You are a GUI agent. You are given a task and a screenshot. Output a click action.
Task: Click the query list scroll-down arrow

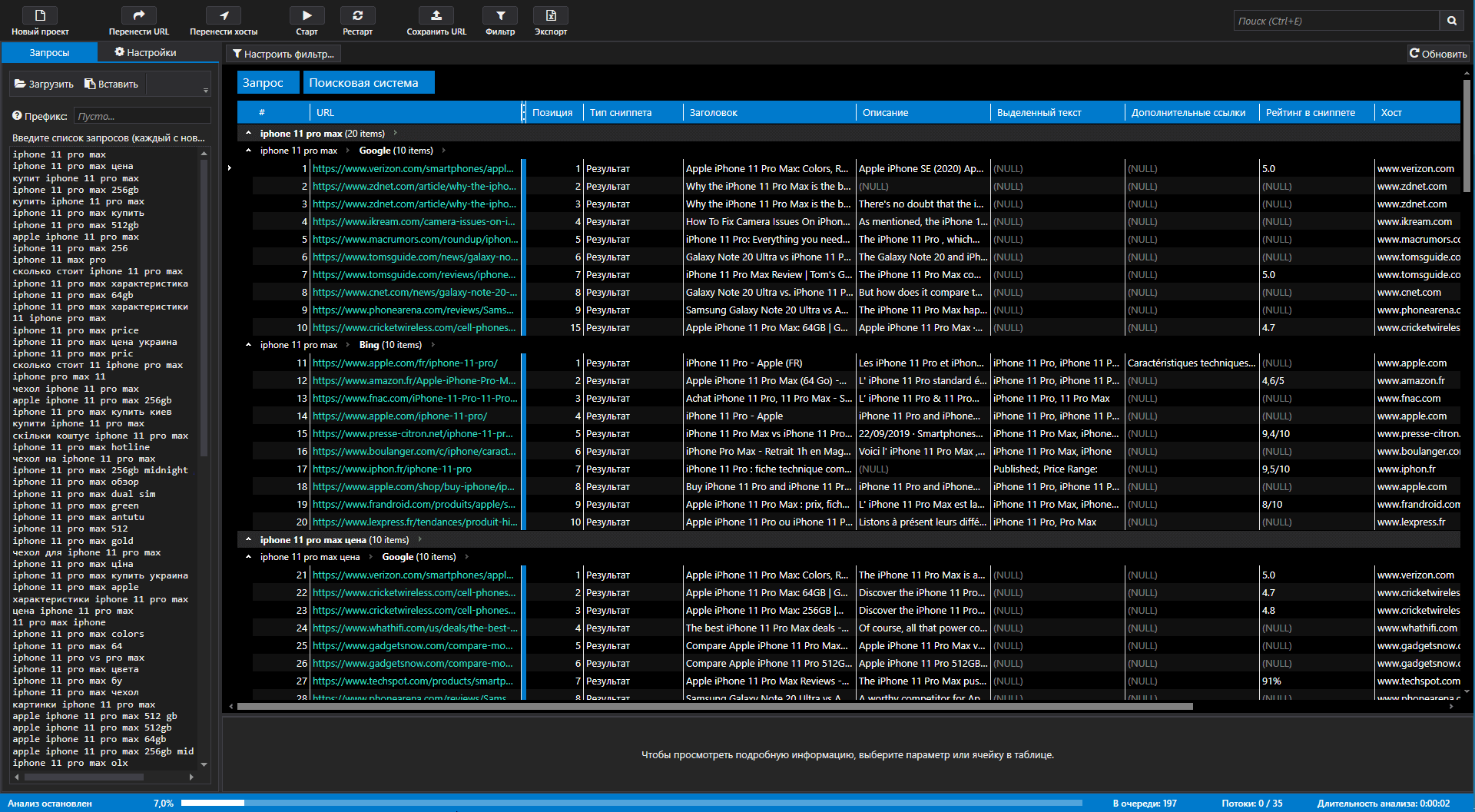point(204,764)
